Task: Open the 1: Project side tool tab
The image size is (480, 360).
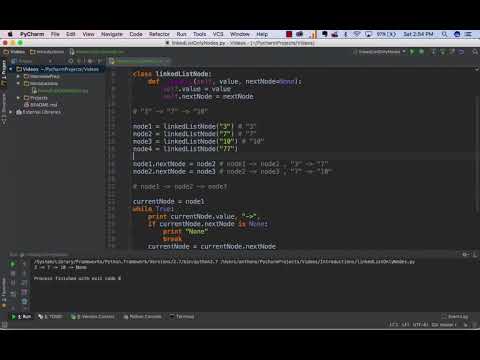Action: (4, 74)
